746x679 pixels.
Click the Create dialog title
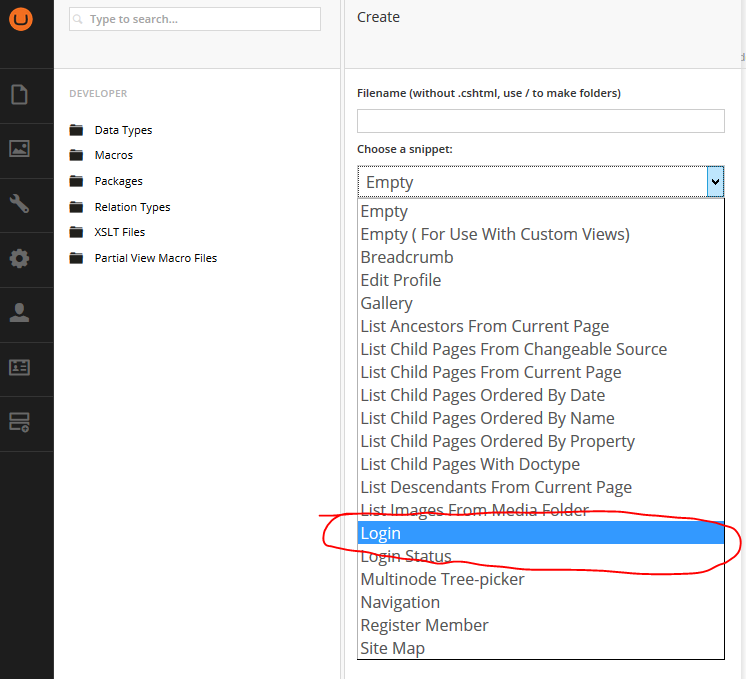pyautogui.click(x=378, y=17)
